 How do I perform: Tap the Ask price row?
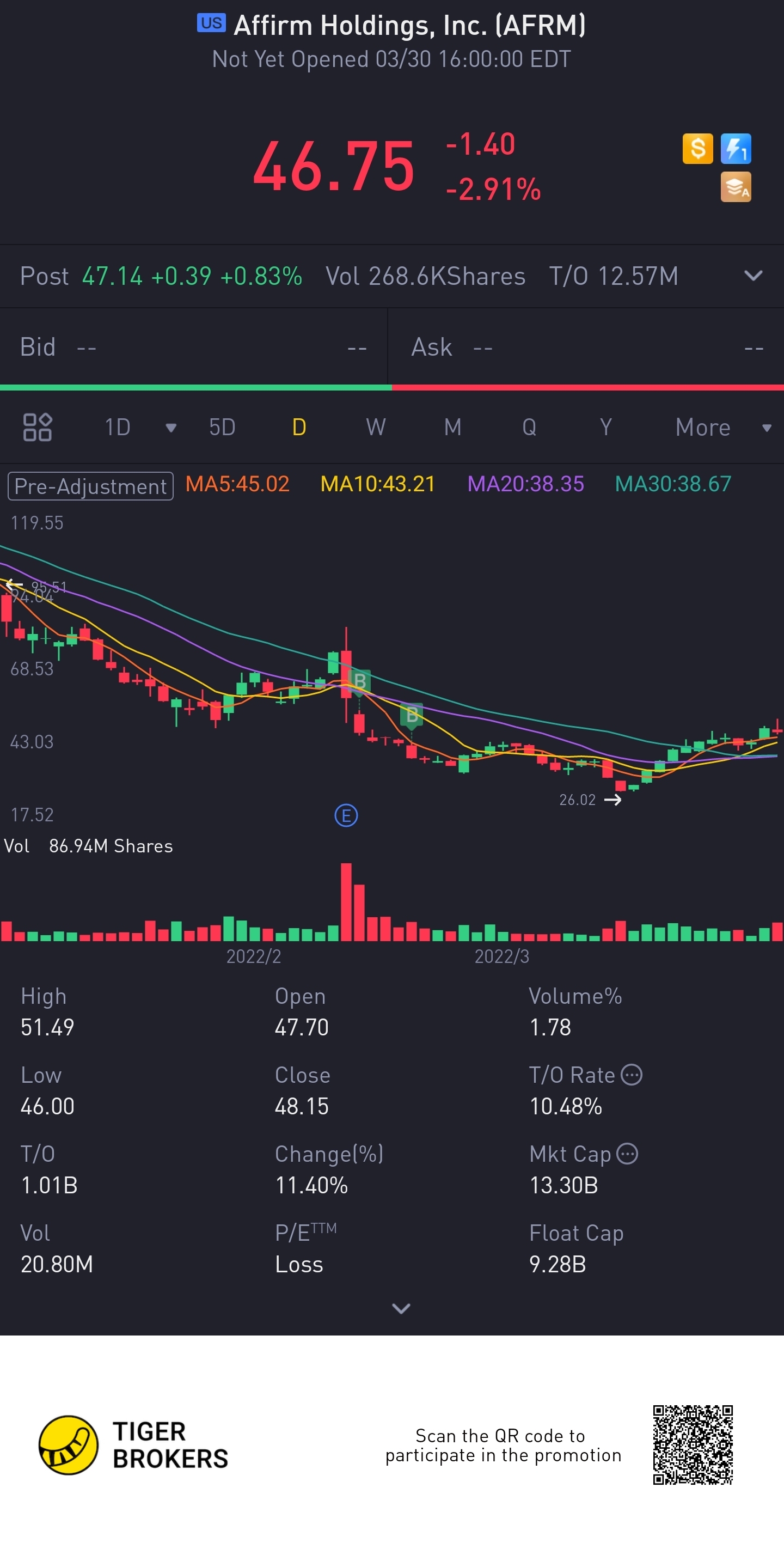click(x=586, y=347)
